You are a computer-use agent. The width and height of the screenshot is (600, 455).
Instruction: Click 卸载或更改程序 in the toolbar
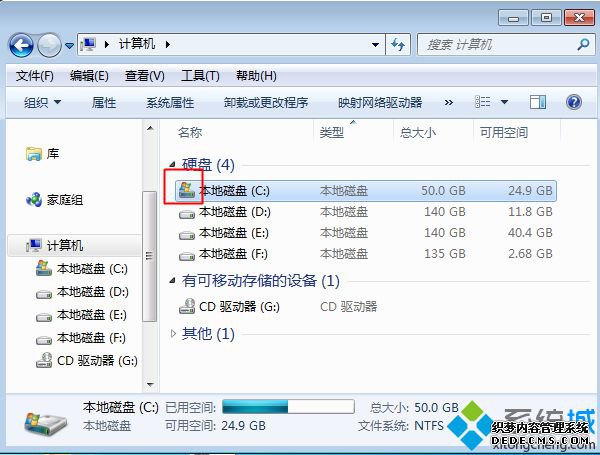click(x=266, y=102)
